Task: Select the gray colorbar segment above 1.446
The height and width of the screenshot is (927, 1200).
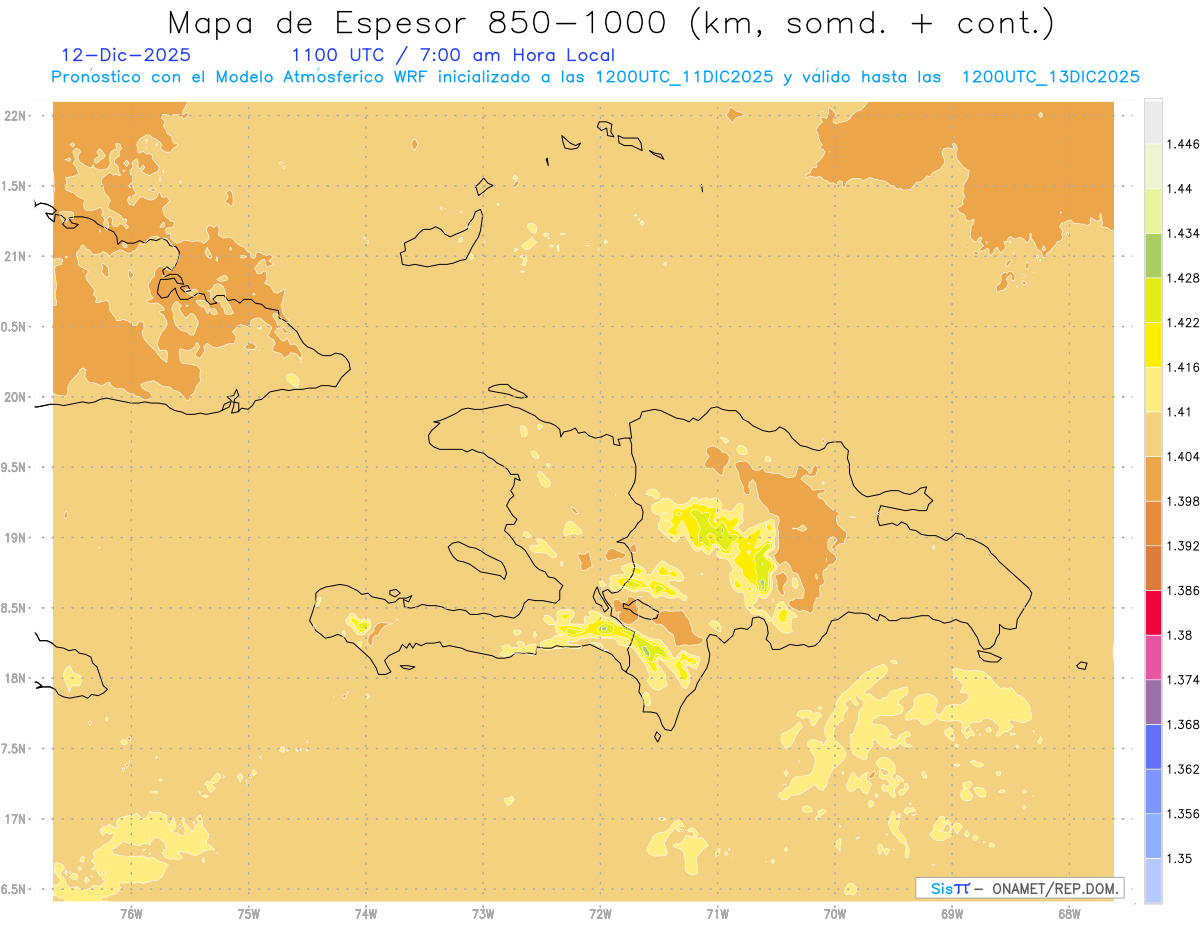Action: coord(1153,121)
